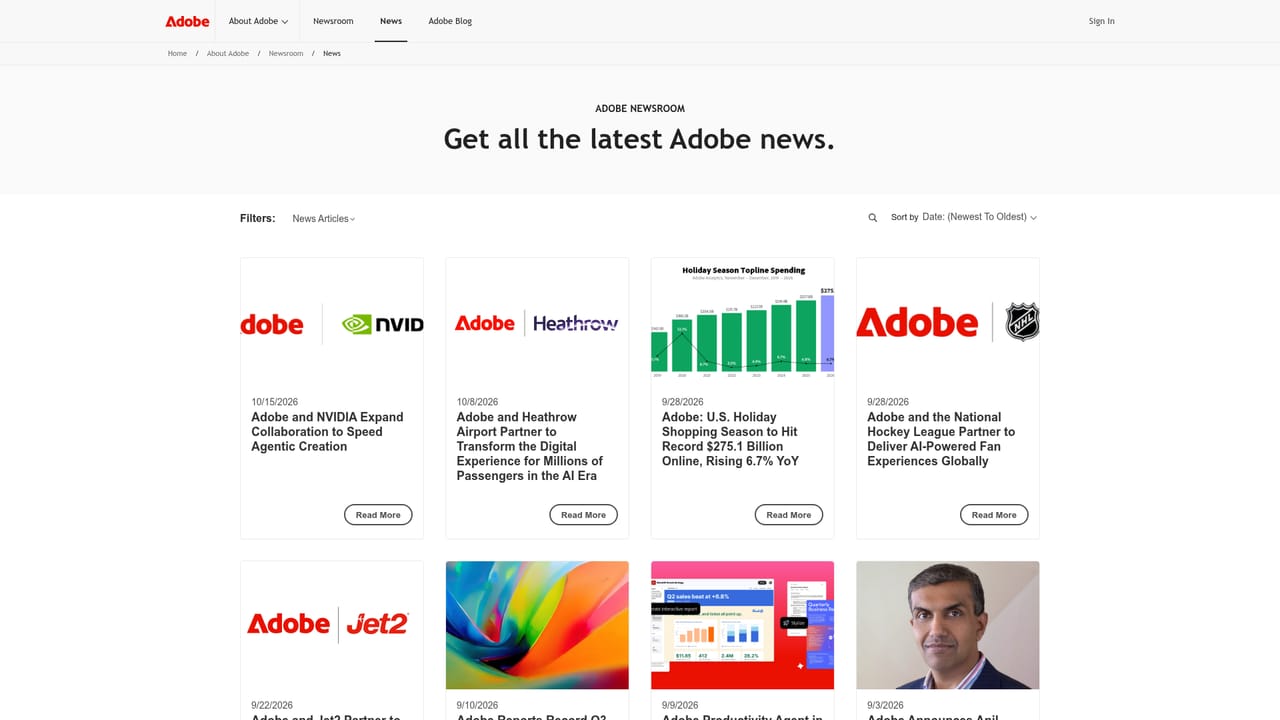The height and width of the screenshot is (720, 1280).
Task: Open Adobe Jet2 logo thumbnail
Action: [x=332, y=625]
